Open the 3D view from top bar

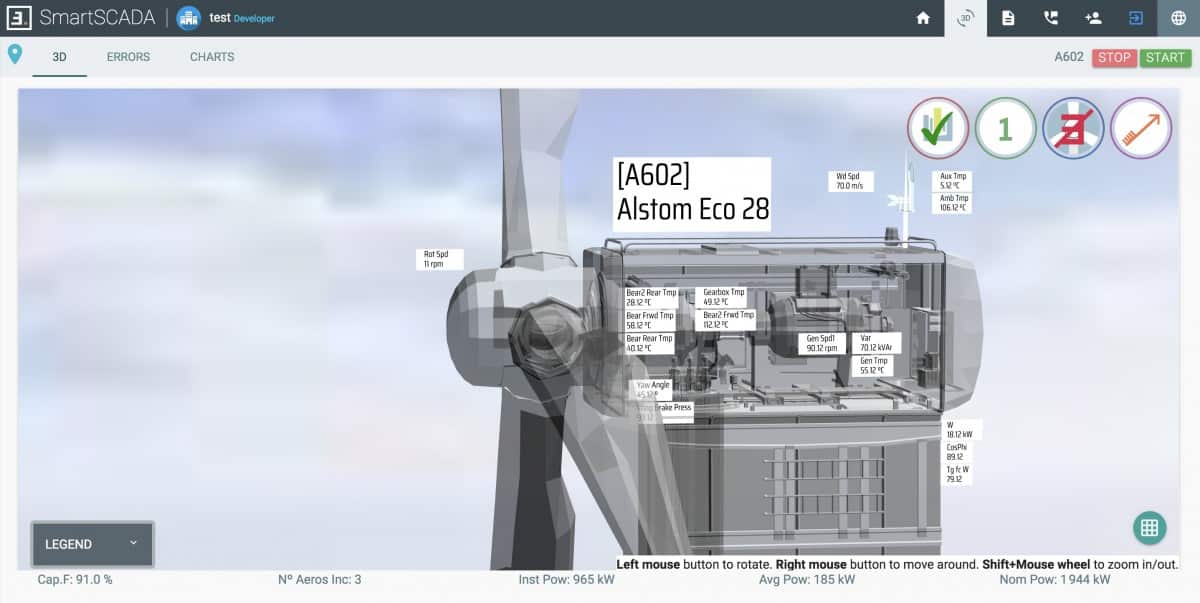pyautogui.click(x=965, y=18)
